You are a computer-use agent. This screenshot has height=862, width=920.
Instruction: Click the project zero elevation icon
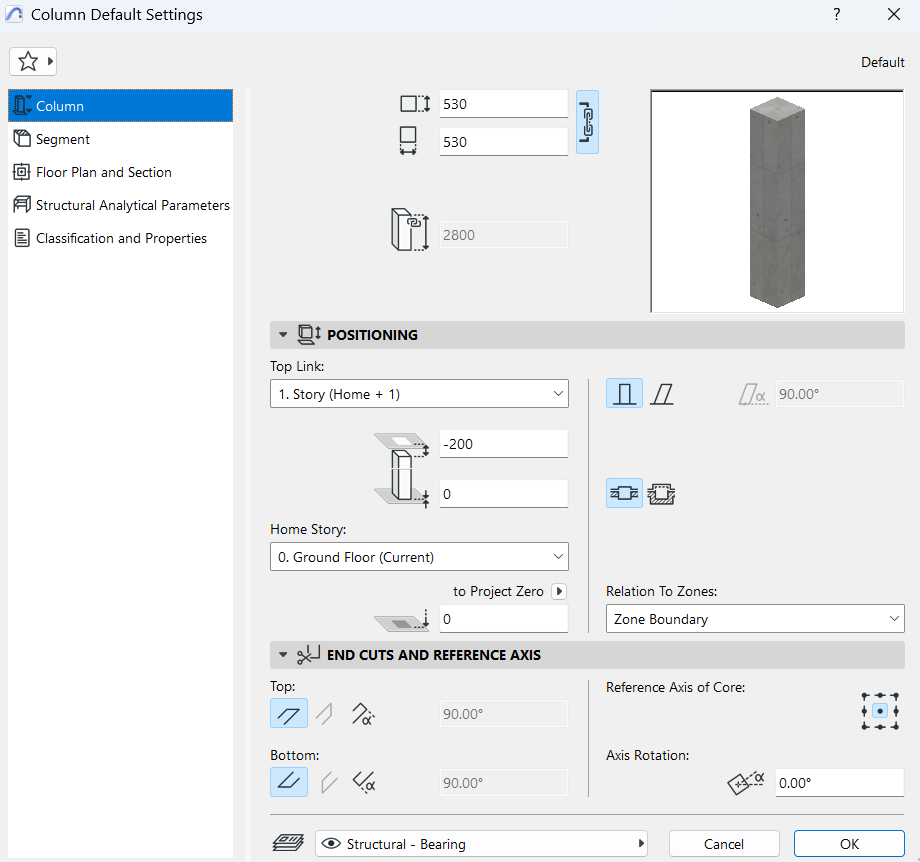point(402,620)
